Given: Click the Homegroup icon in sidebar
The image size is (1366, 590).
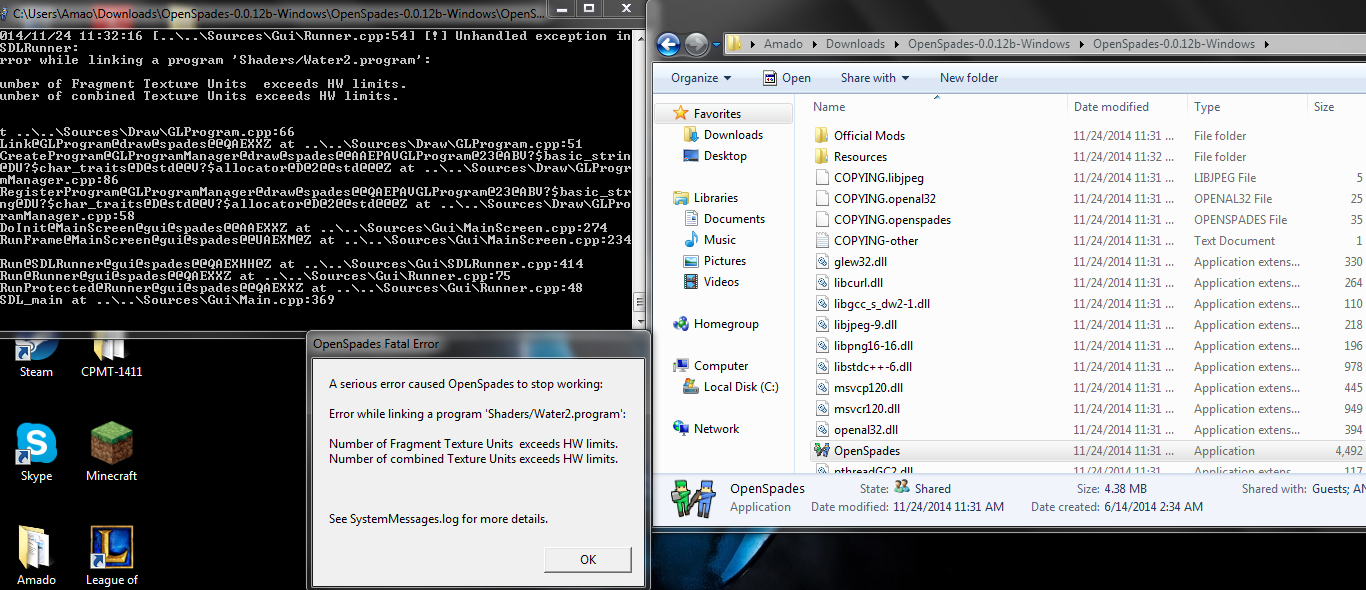Looking at the screenshot, I should (681, 324).
